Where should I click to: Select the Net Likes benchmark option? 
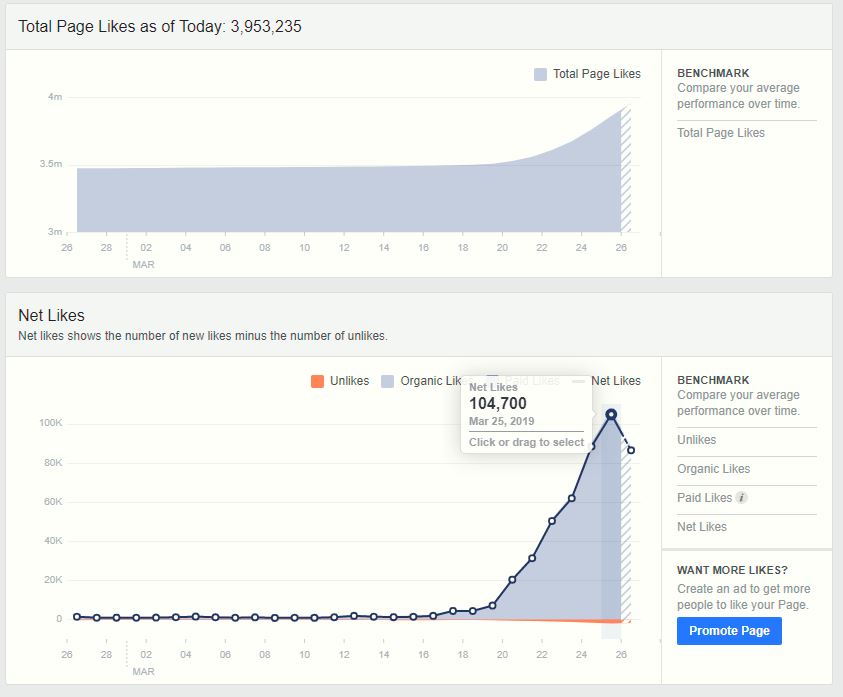click(x=702, y=527)
